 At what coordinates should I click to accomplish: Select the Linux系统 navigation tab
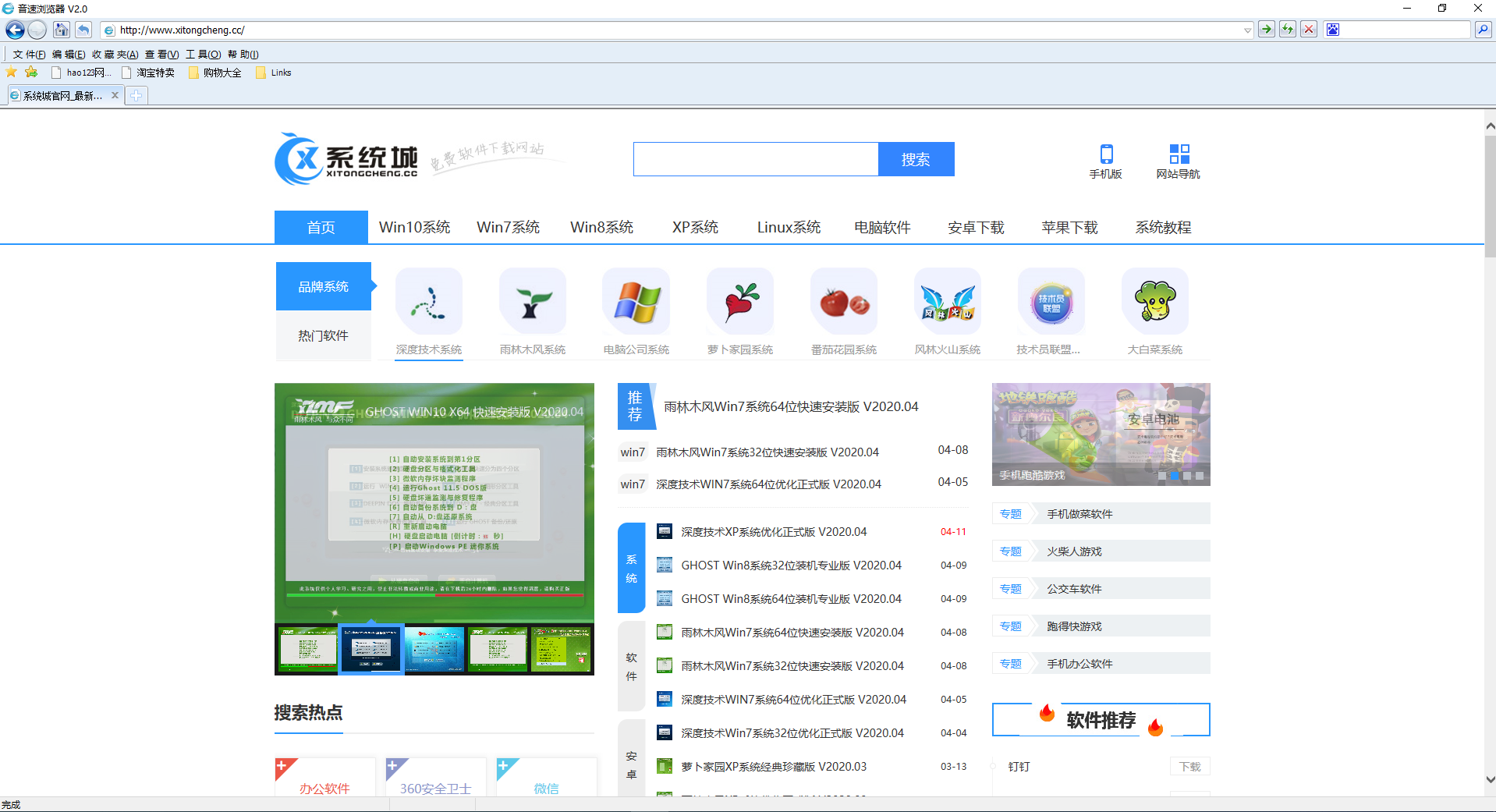tap(789, 227)
